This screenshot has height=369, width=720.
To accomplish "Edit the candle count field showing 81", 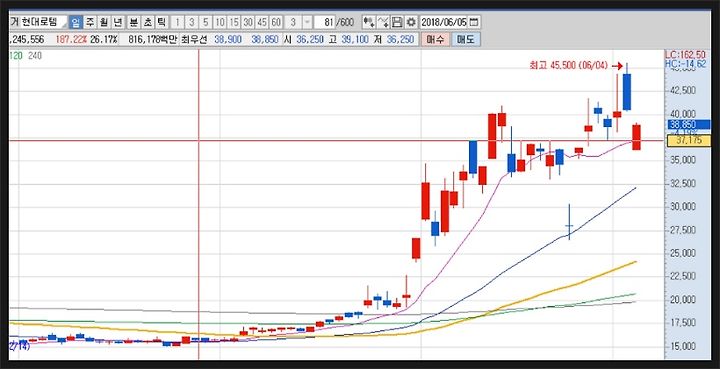I will click(326, 22).
